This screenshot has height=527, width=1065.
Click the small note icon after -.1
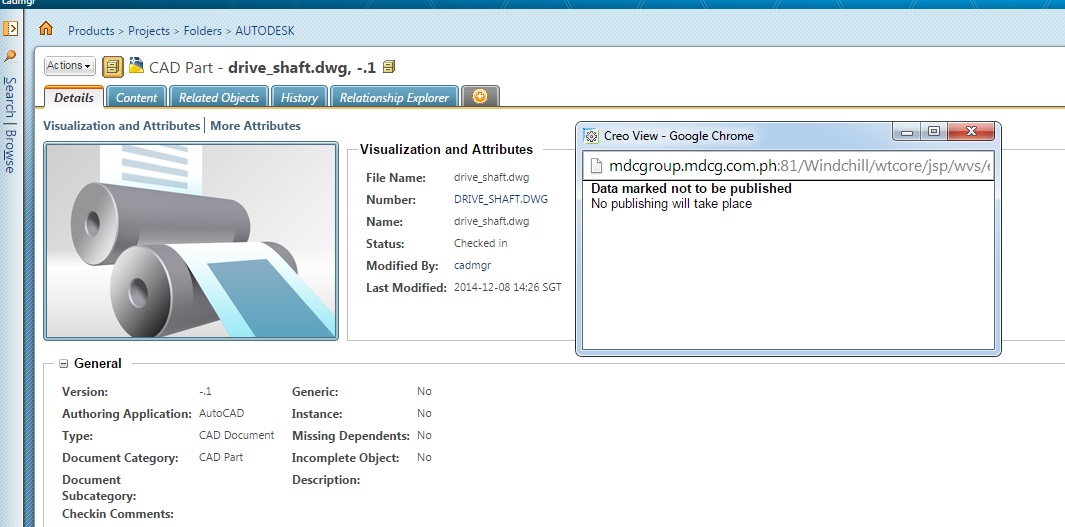tap(389, 67)
